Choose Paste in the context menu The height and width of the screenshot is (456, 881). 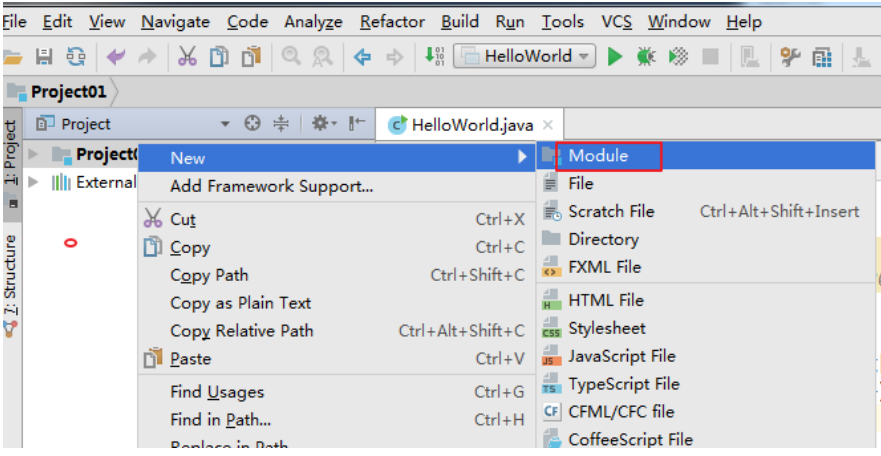pyautogui.click(x=337, y=358)
